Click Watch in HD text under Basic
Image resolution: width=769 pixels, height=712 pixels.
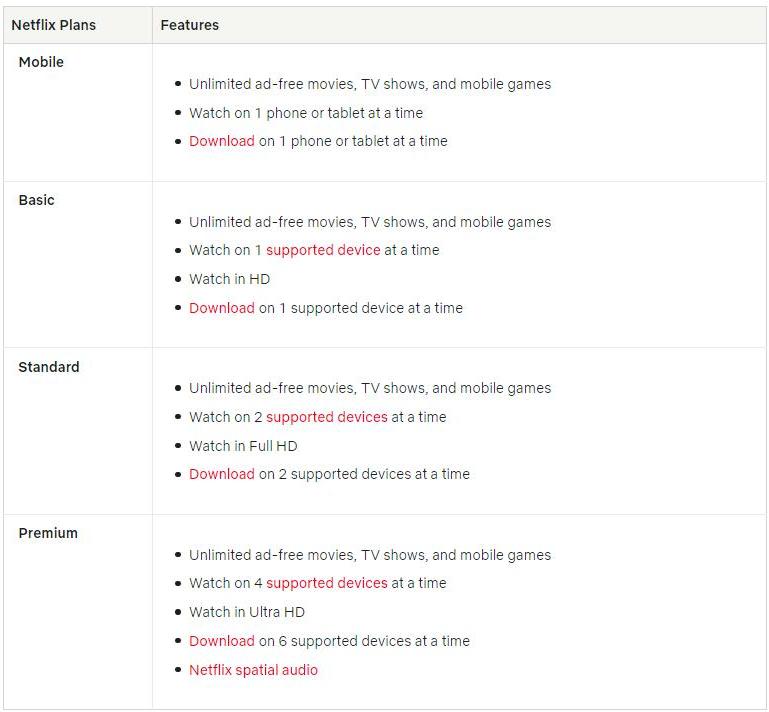(x=230, y=279)
